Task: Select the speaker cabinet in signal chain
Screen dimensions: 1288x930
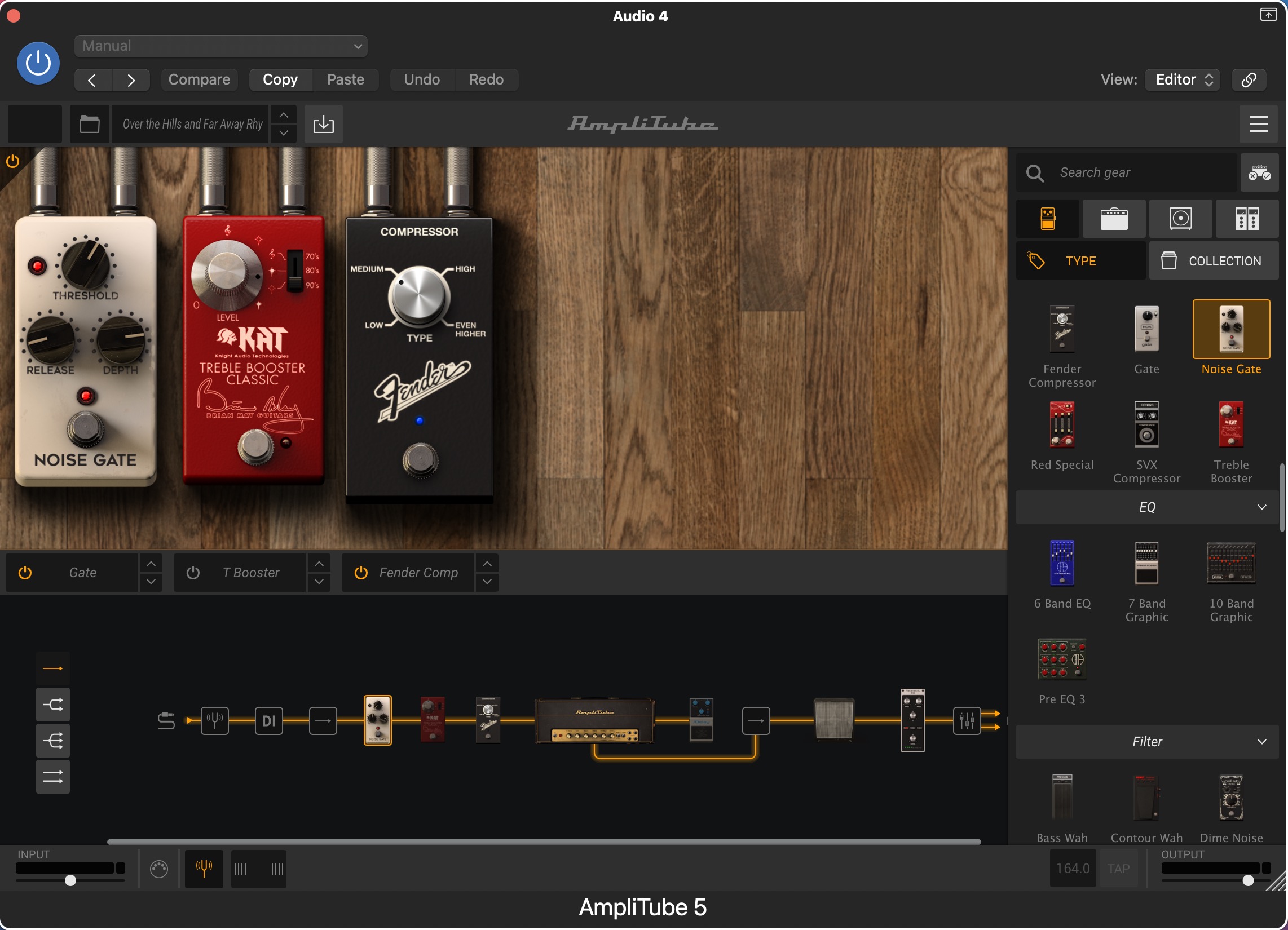Action: (x=834, y=720)
